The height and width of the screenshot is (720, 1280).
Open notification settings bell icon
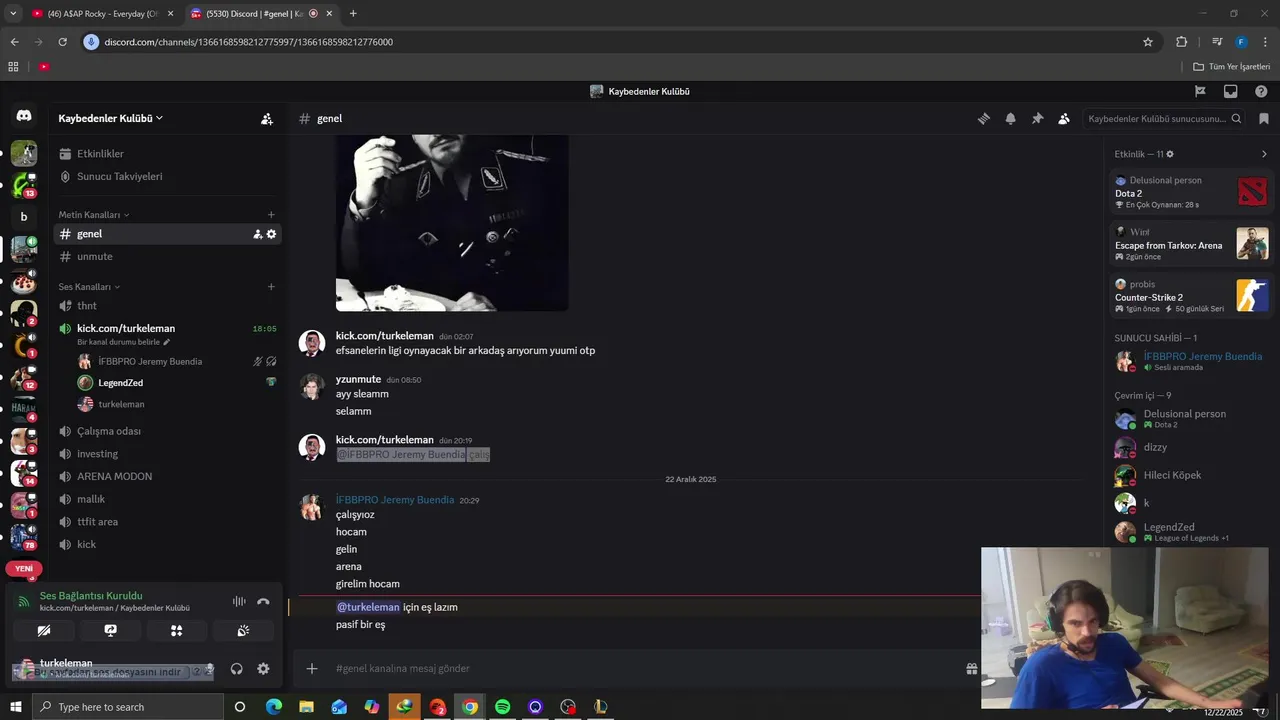[x=1011, y=118]
